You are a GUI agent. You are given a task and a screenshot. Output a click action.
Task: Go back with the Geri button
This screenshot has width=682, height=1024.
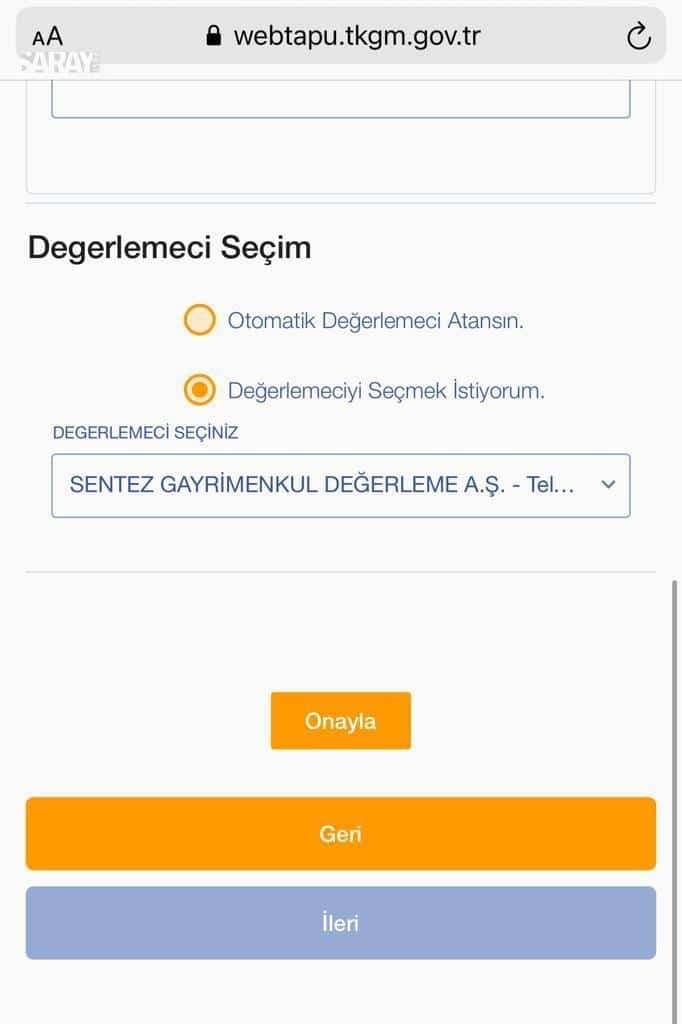[x=341, y=833]
